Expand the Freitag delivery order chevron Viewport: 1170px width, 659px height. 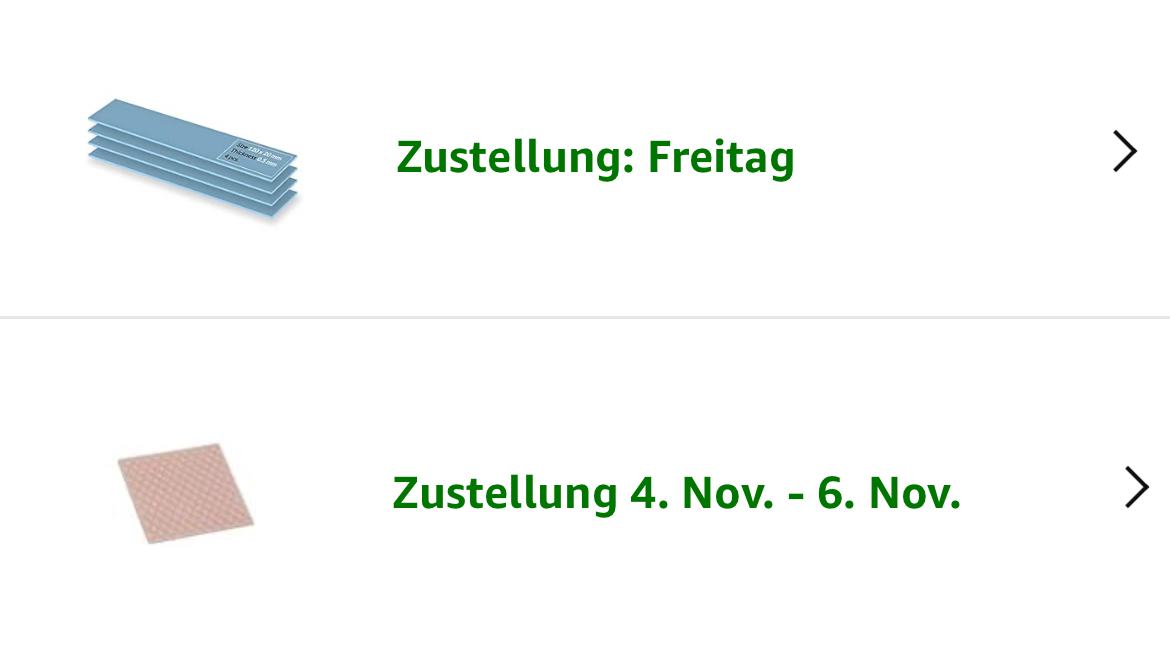pyautogui.click(x=1125, y=152)
